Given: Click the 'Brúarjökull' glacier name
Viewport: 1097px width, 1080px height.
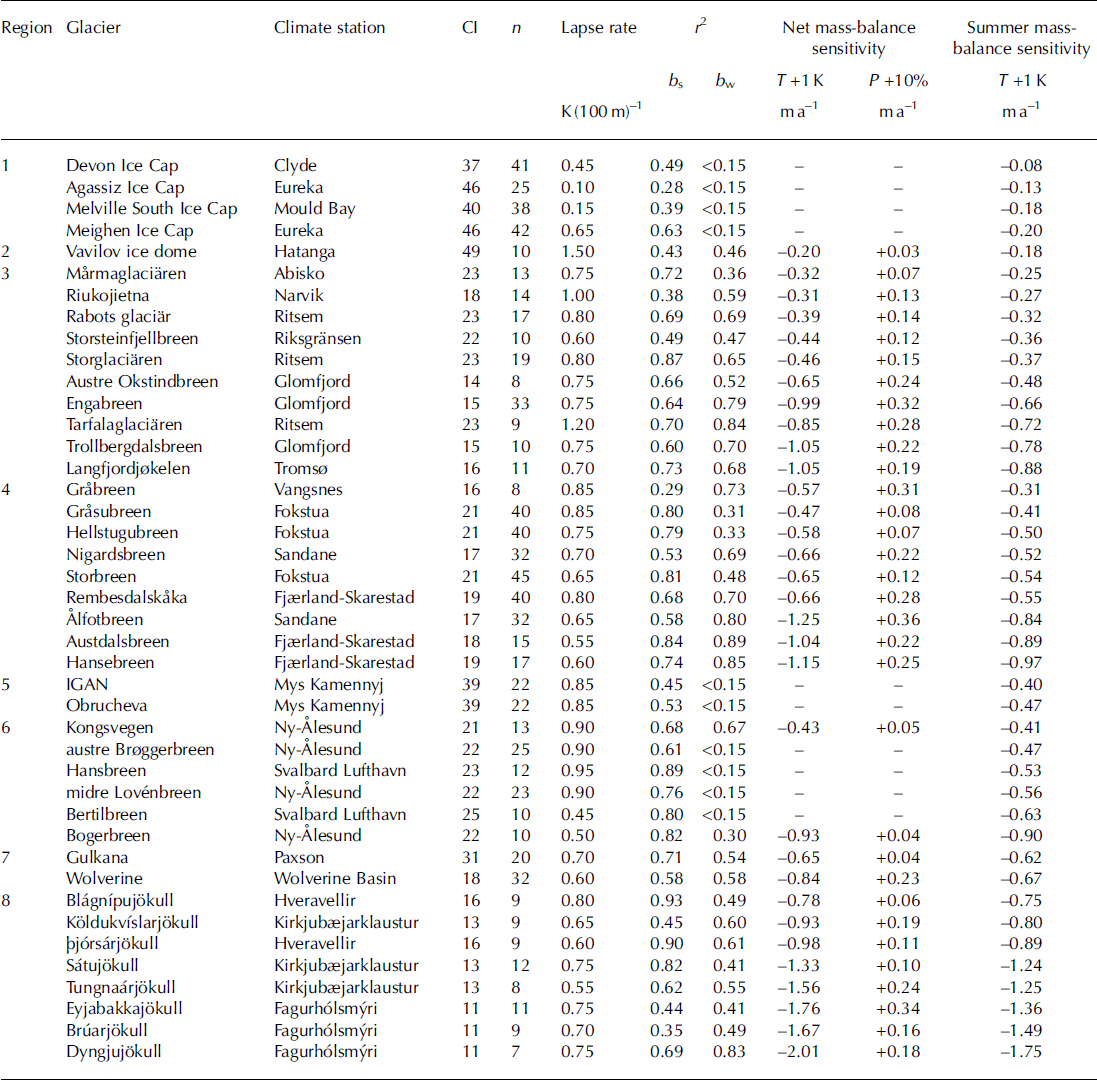Looking at the screenshot, I should [x=107, y=1030].
